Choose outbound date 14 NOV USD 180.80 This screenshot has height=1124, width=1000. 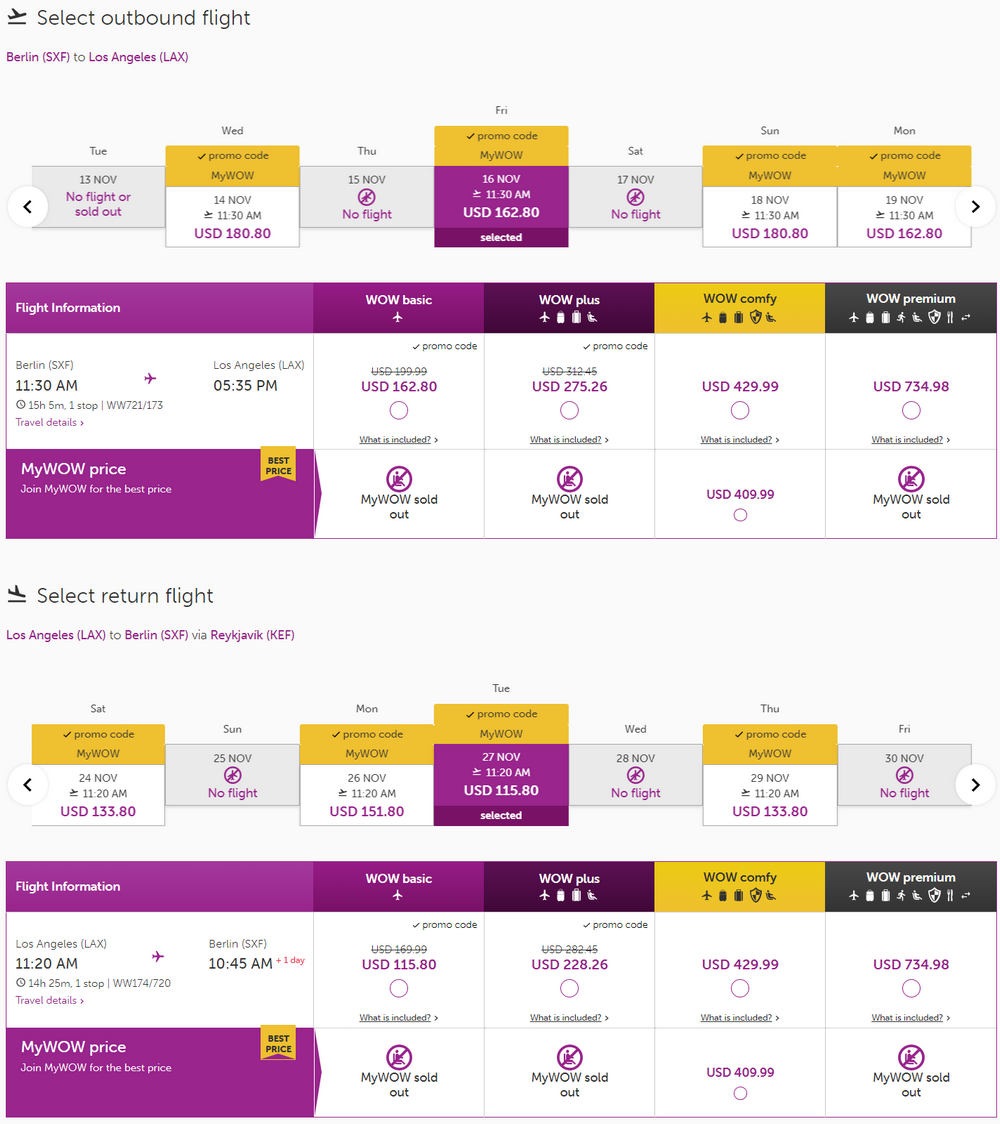coord(232,216)
